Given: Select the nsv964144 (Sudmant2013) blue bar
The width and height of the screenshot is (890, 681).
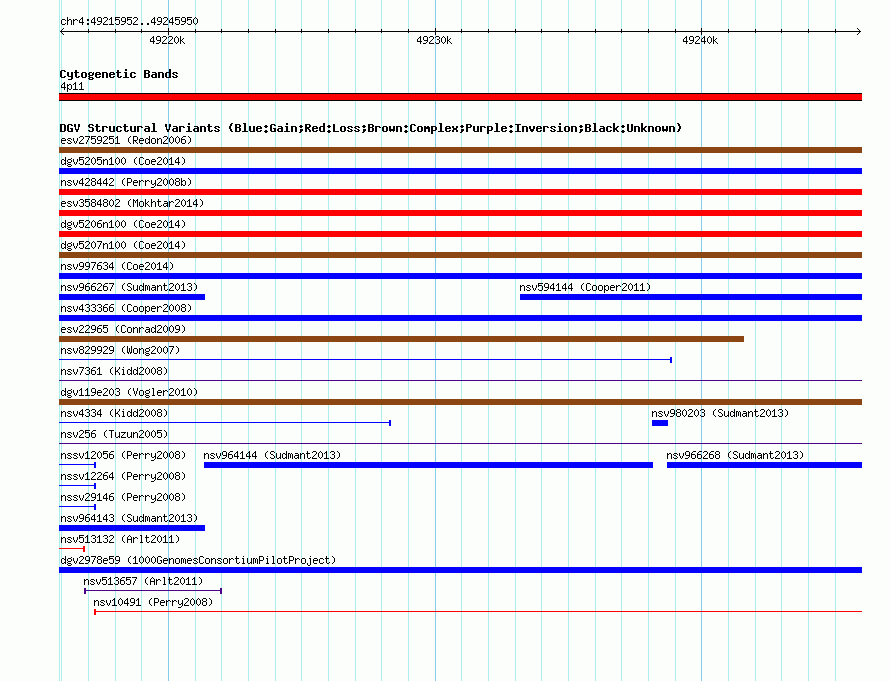Looking at the screenshot, I should (428, 465).
